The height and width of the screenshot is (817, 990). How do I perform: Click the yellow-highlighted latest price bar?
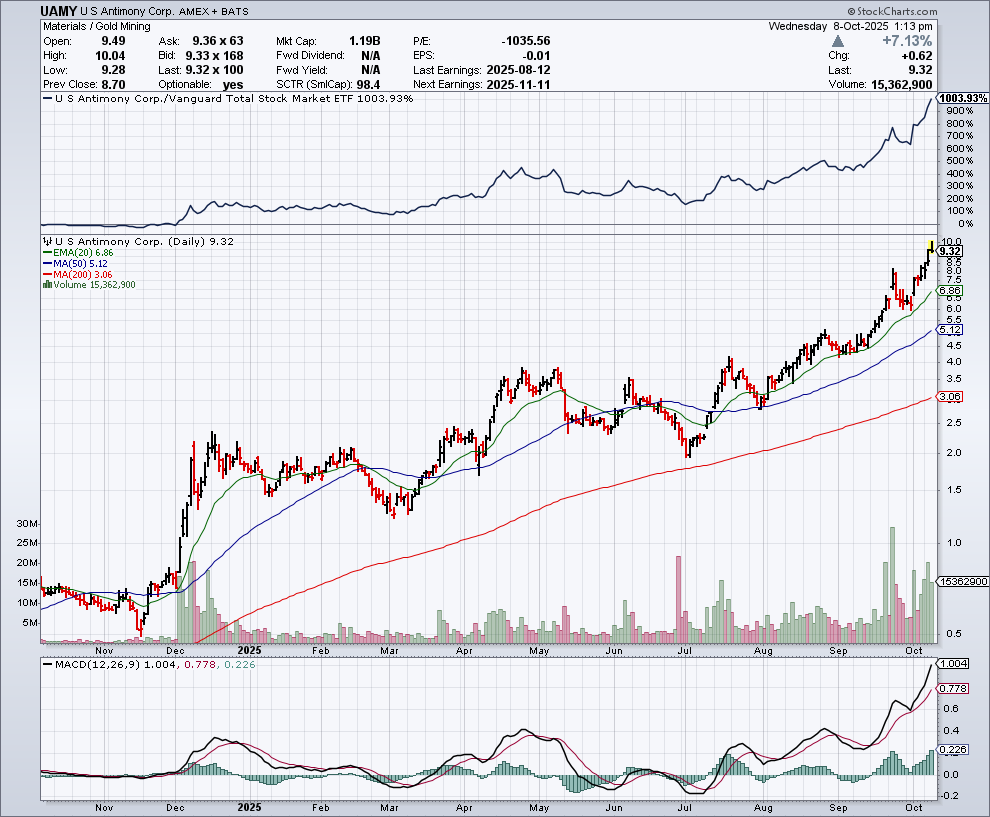[930, 247]
